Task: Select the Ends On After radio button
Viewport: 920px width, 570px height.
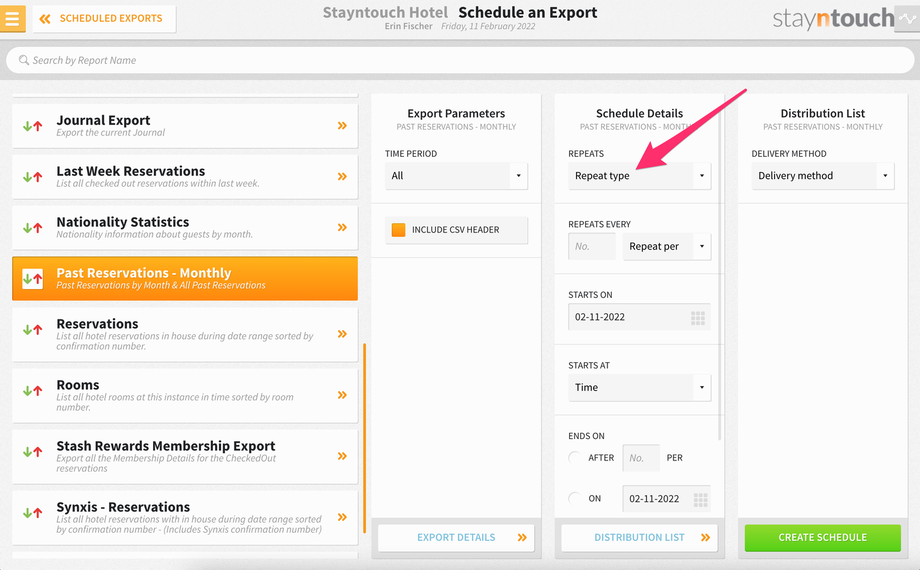Action: click(575, 457)
